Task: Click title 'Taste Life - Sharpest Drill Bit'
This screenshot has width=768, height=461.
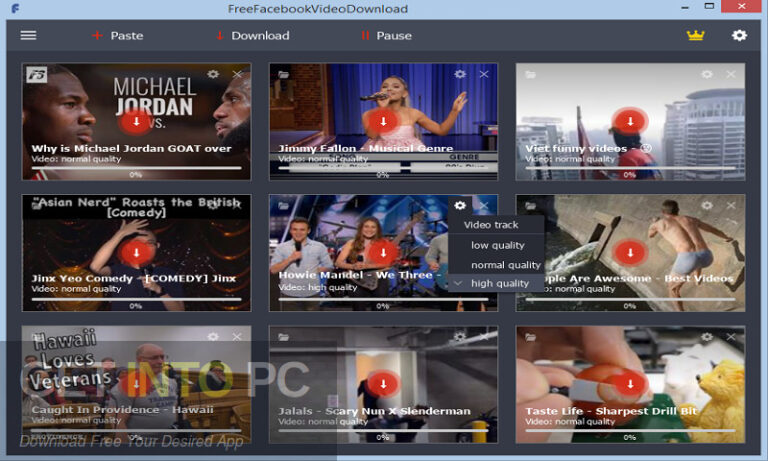Action: point(611,411)
